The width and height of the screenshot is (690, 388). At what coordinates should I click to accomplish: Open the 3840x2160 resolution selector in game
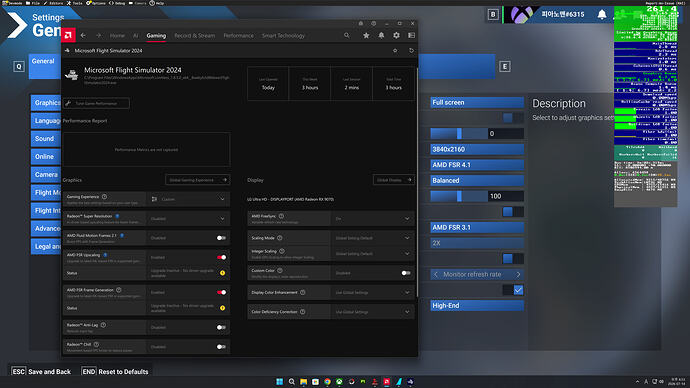(477, 149)
